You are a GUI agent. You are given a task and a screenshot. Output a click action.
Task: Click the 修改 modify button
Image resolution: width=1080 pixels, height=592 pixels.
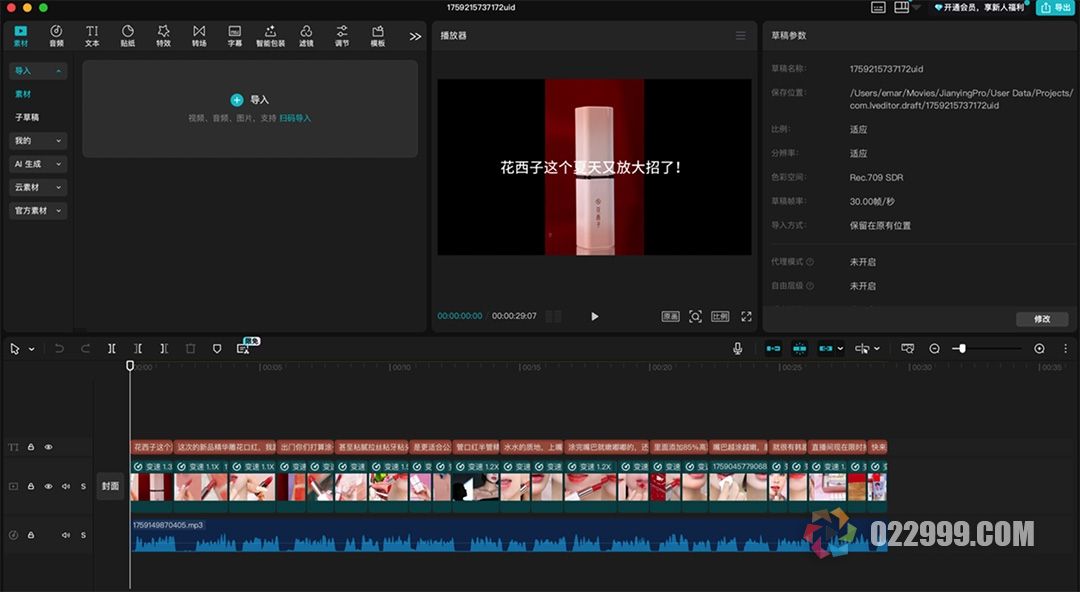coord(1042,319)
